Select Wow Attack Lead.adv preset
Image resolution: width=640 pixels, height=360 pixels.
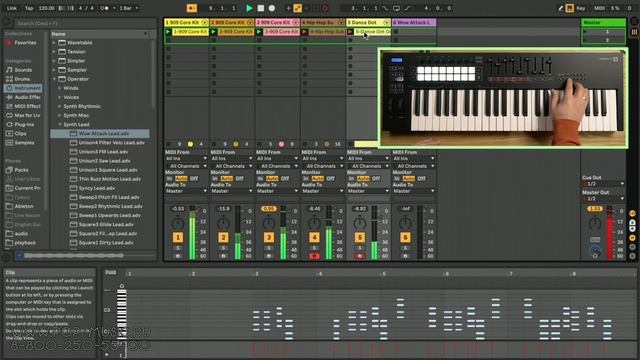100,133
